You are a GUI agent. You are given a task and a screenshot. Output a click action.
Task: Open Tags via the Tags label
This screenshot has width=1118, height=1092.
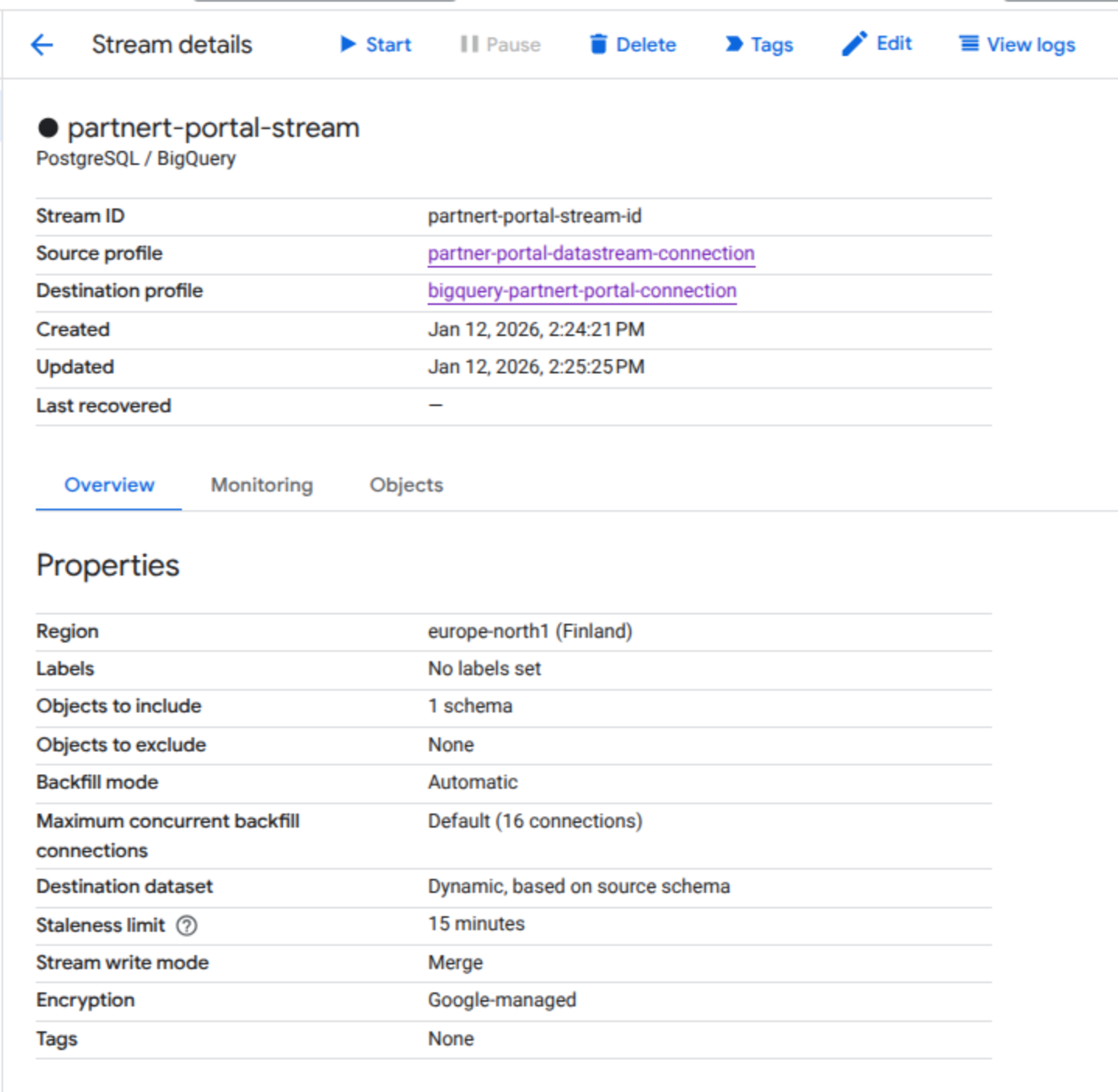tap(772, 45)
